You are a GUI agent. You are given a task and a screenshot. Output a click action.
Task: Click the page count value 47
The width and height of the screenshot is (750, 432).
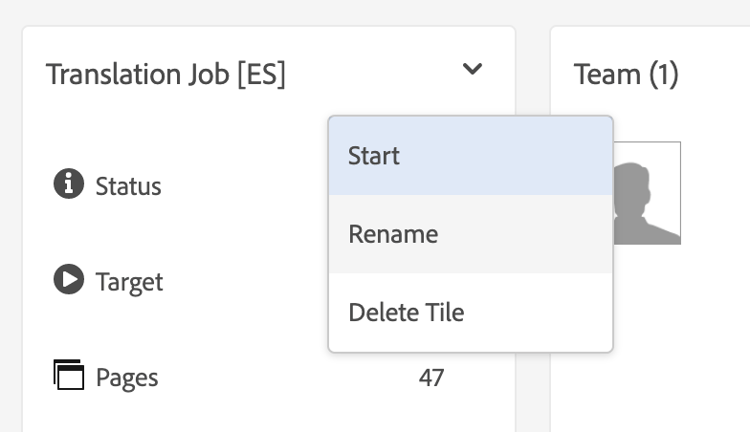[431, 378]
